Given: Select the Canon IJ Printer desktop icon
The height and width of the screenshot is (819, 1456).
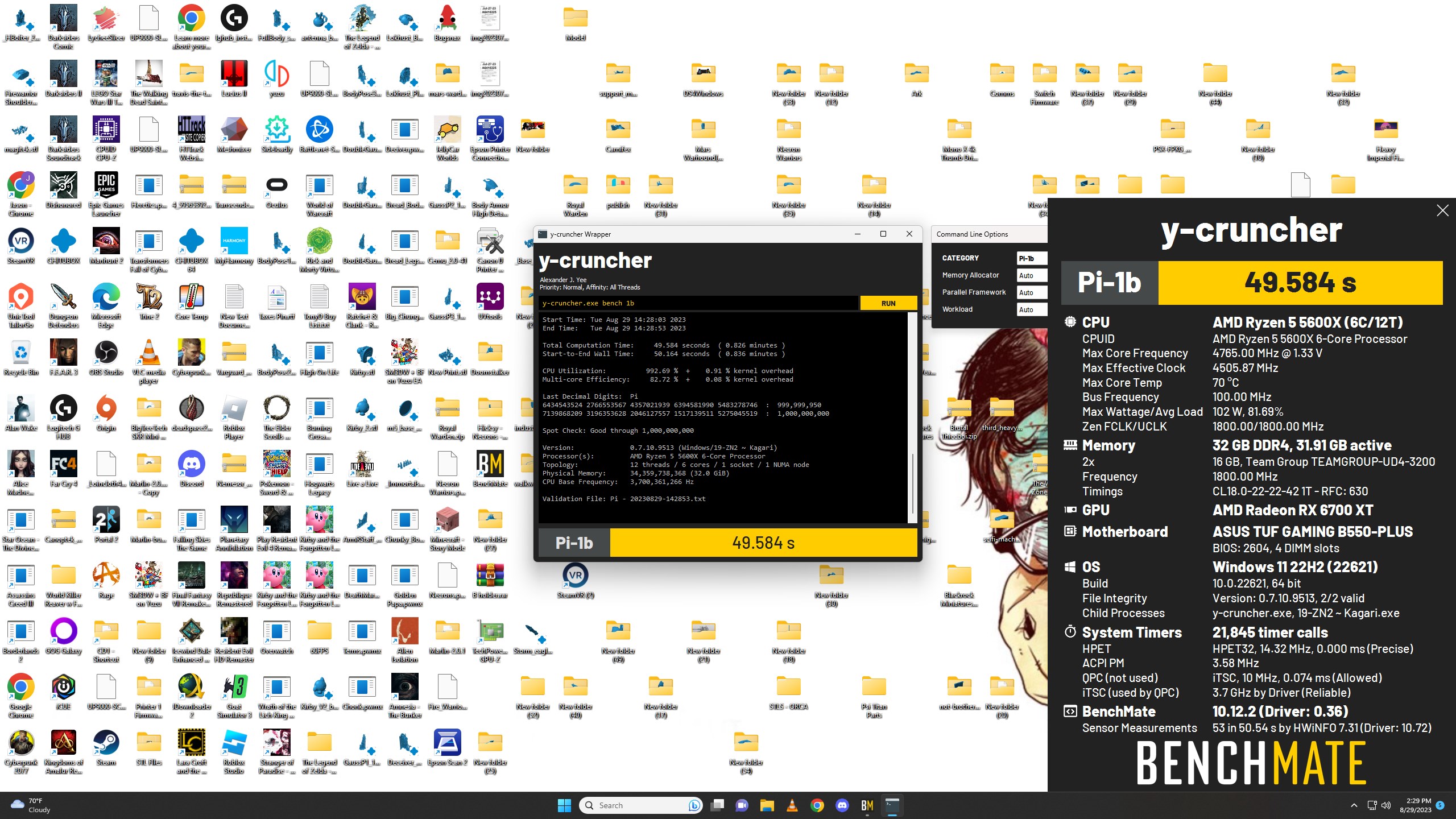Looking at the screenshot, I should [490, 250].
